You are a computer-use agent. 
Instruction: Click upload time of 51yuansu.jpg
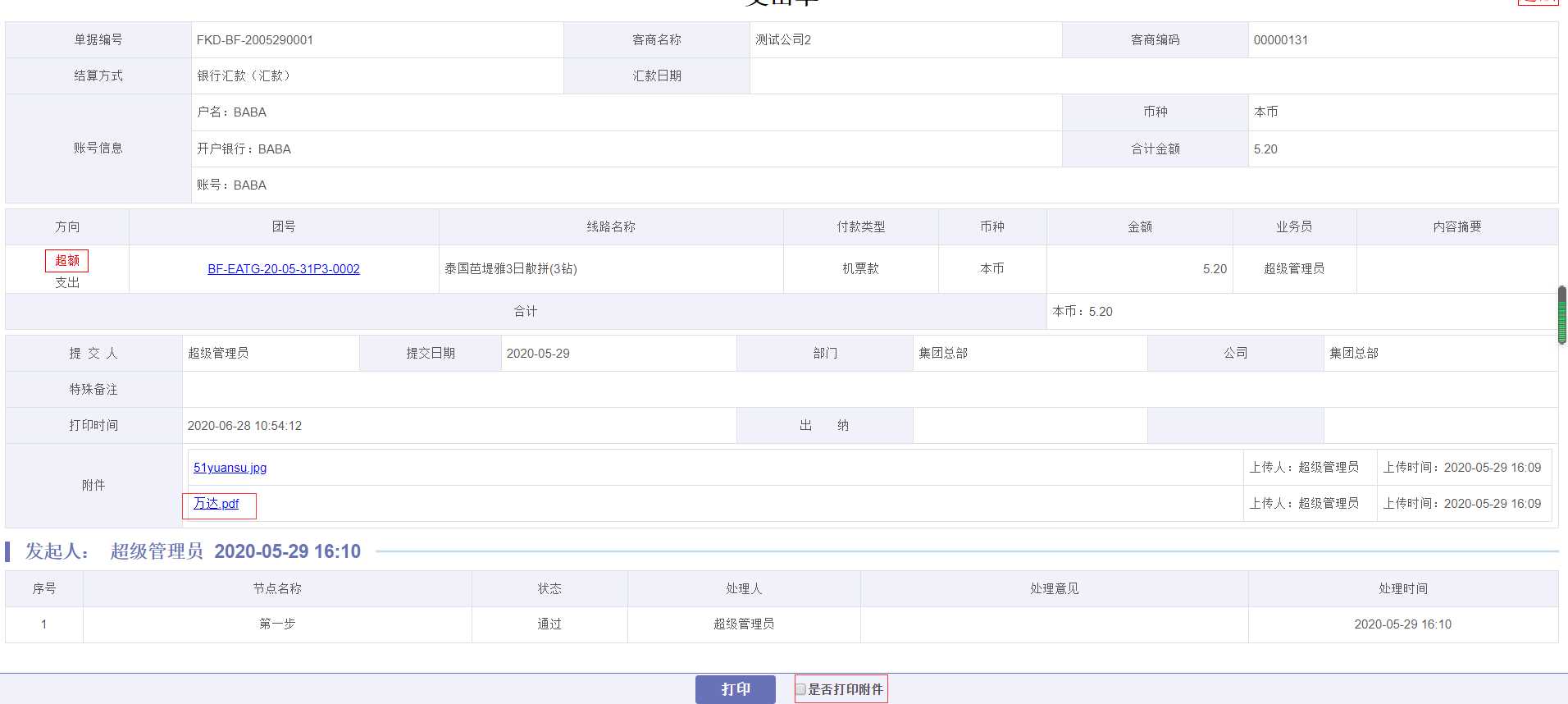(1462, 468)
